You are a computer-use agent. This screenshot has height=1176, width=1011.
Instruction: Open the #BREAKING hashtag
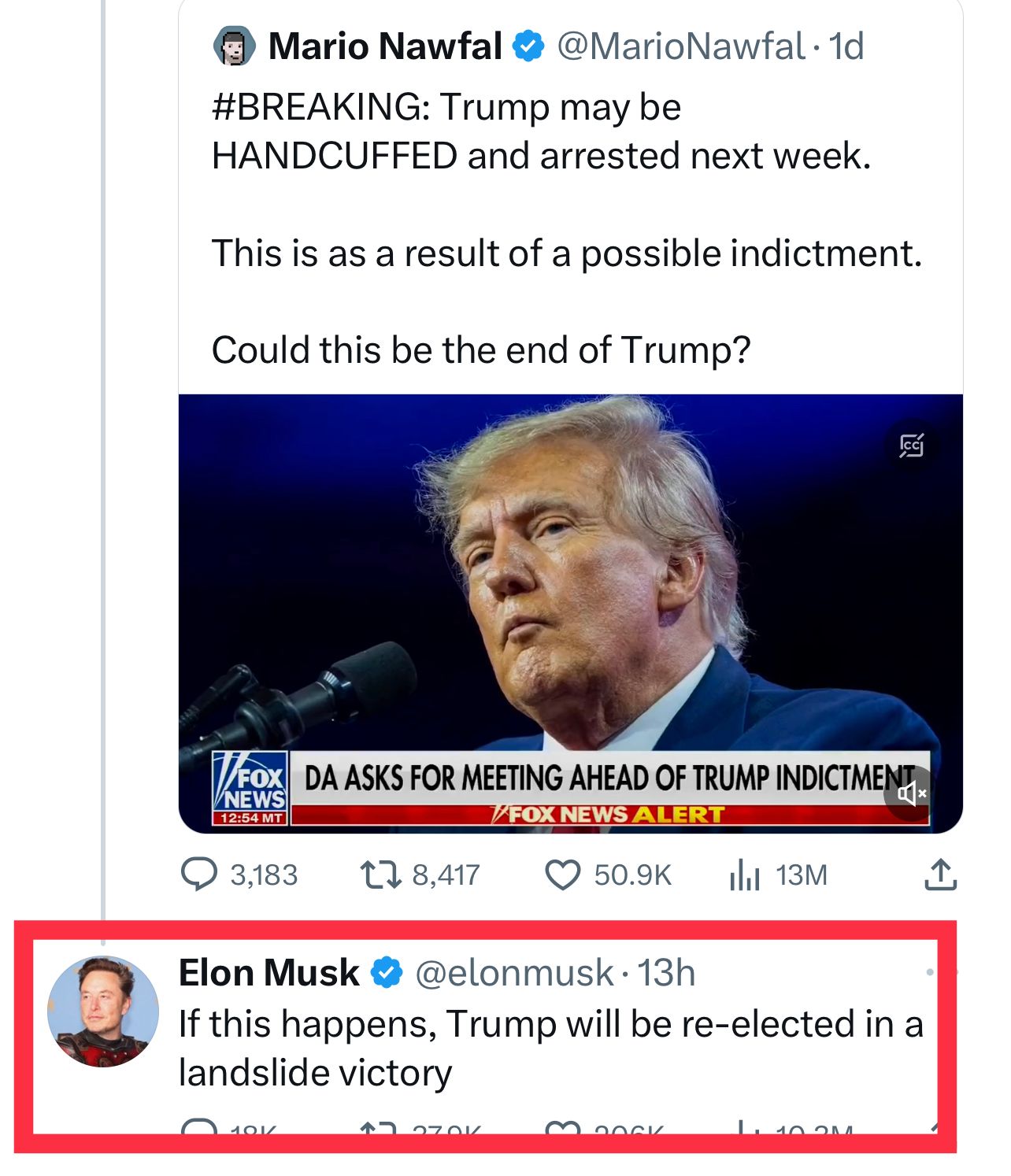coord(320,107)
